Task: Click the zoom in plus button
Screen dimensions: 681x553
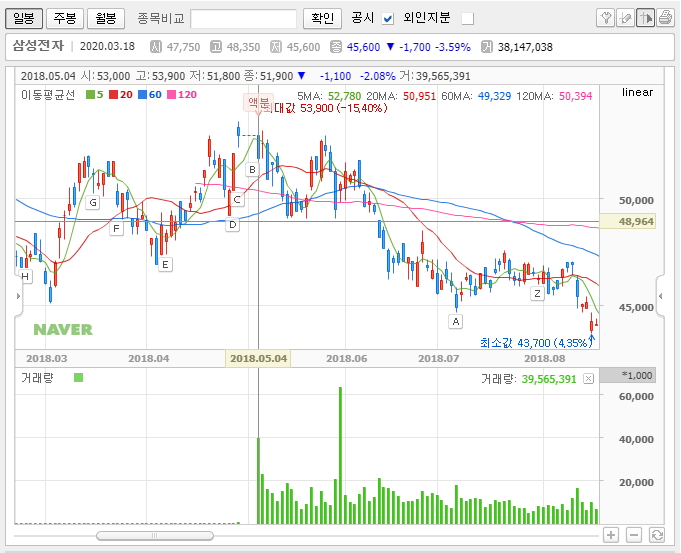Action: coord(611,535)
